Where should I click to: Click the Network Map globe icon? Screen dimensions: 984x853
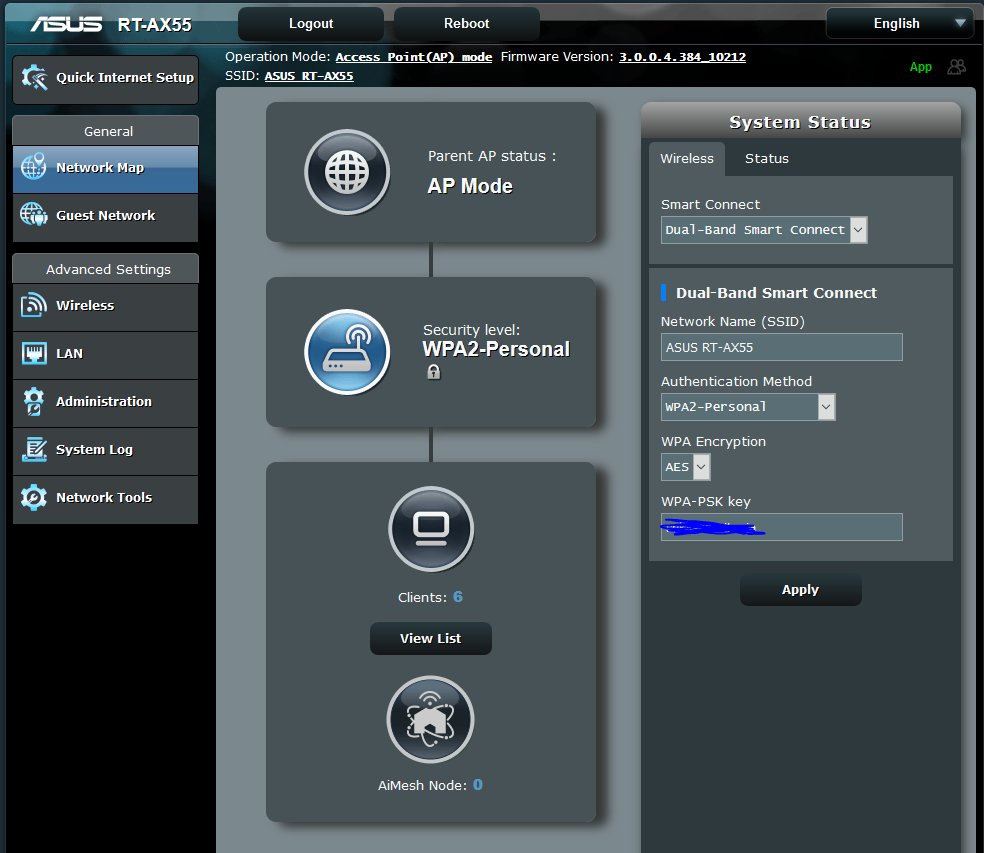[x=33, y=166]
